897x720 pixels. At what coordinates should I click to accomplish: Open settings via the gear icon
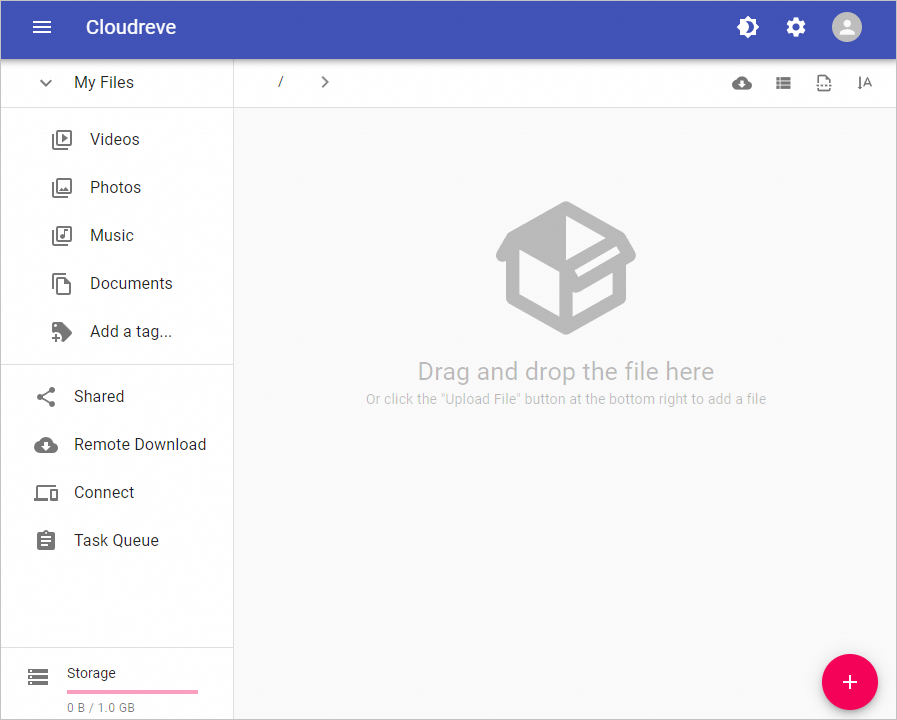pyautogui.click(x=796, y=27)
